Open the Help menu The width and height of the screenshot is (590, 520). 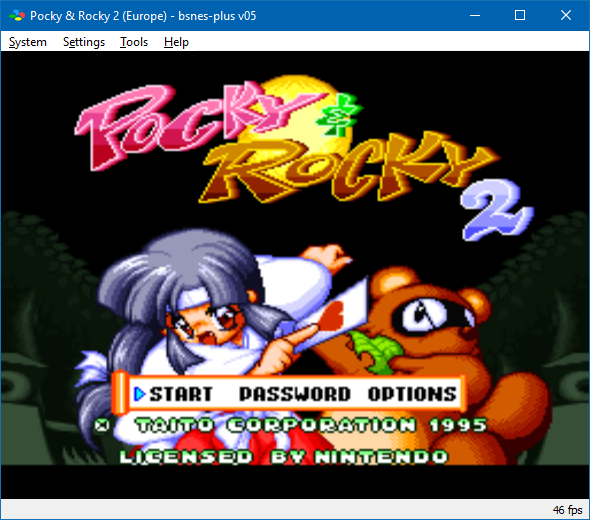176,42
